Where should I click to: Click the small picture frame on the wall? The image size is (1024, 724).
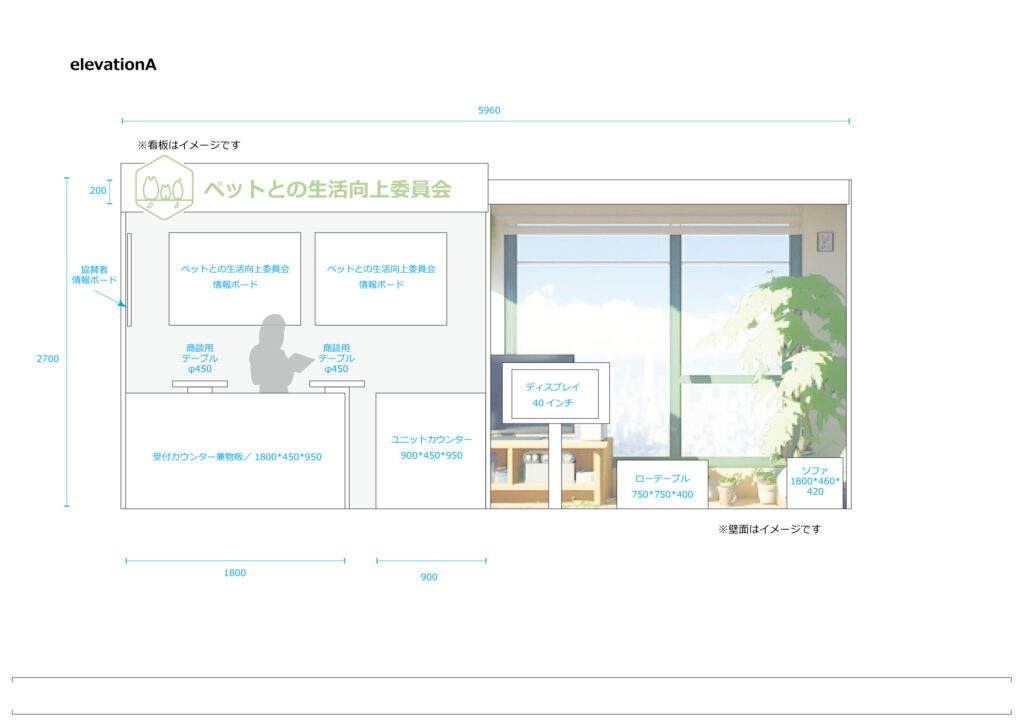click(x=824, y=241)
